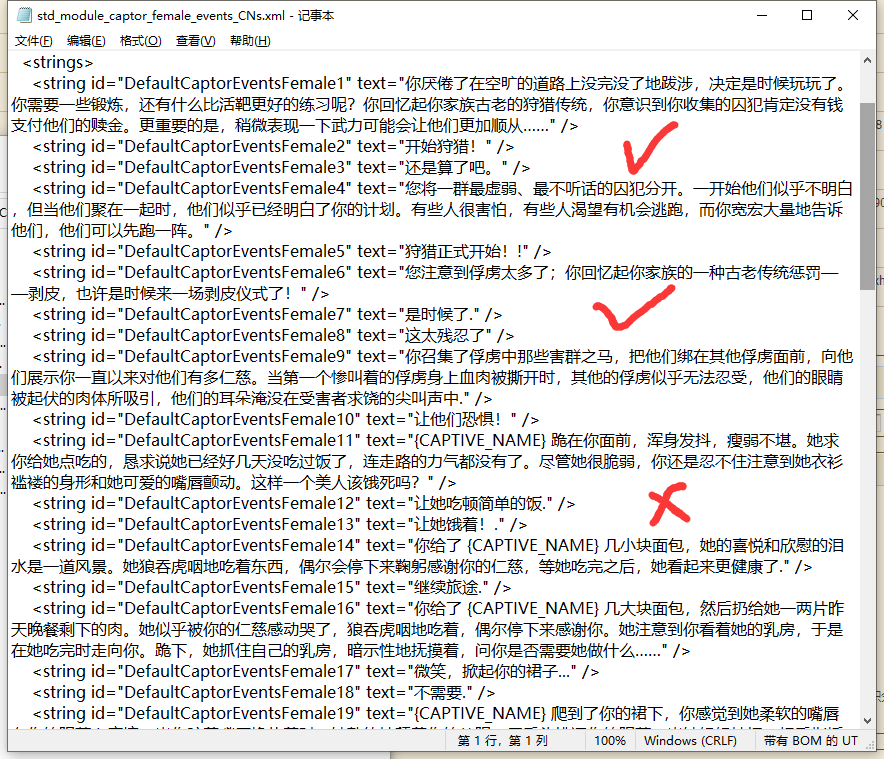
Task: Click the Notepad icon in title bar
Action: 24,15
